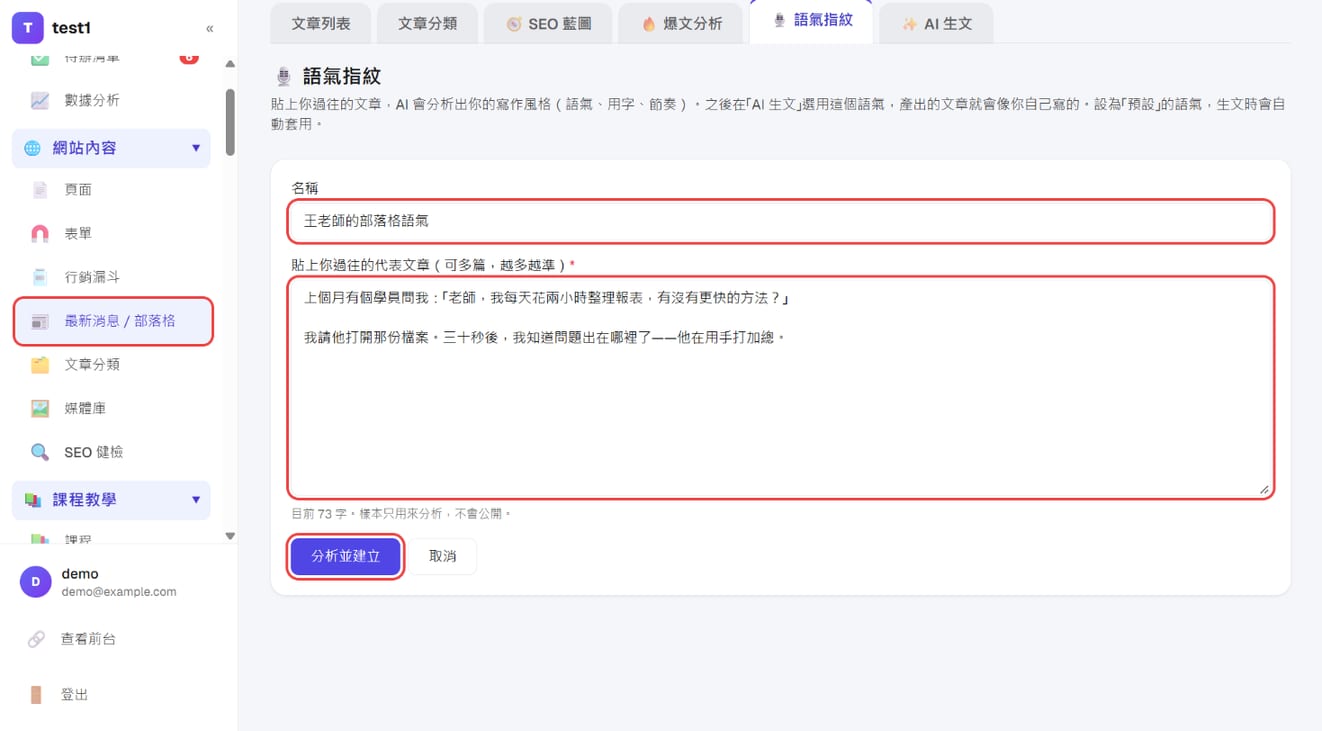Click the 分析並建立 button
Viewport: 1322px width, 731px height.
[x=346, y=557]
